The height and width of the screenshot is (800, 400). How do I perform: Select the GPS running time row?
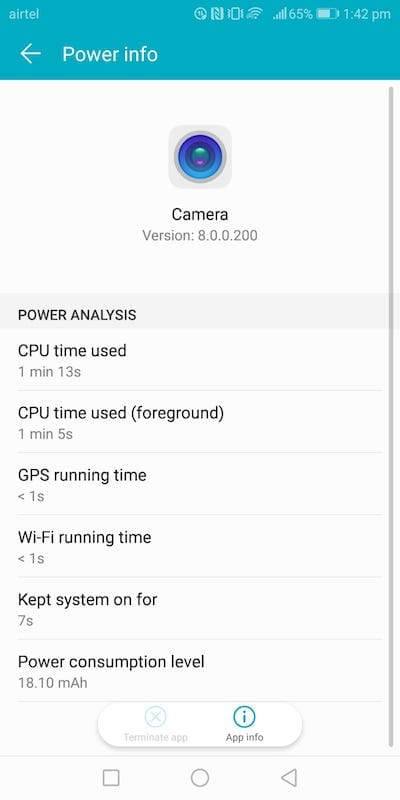200,485
